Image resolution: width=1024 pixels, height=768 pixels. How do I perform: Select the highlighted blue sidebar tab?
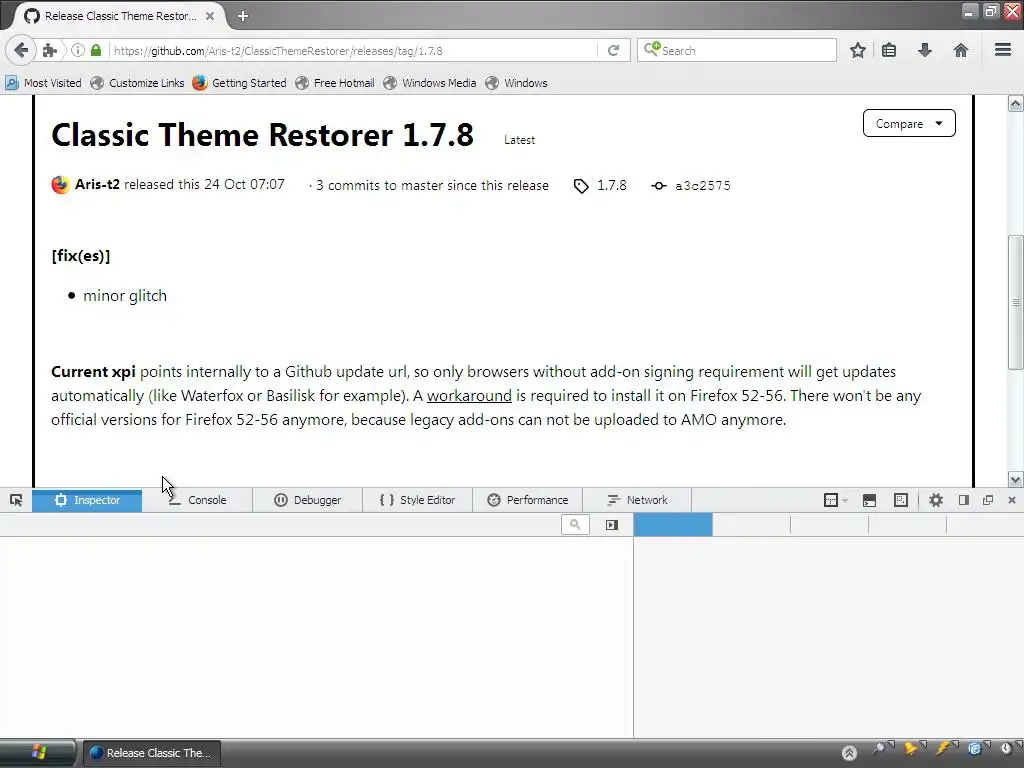673,524
